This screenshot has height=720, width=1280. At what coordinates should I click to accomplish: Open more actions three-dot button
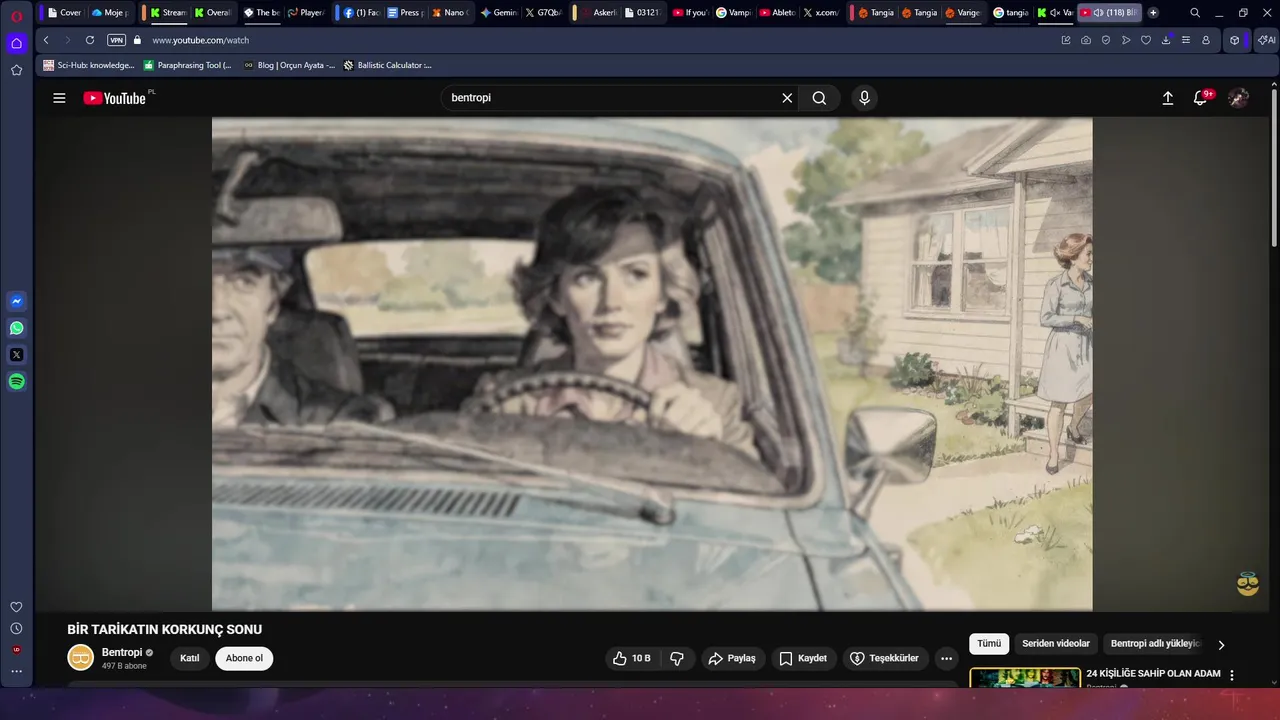pos(946,658)
